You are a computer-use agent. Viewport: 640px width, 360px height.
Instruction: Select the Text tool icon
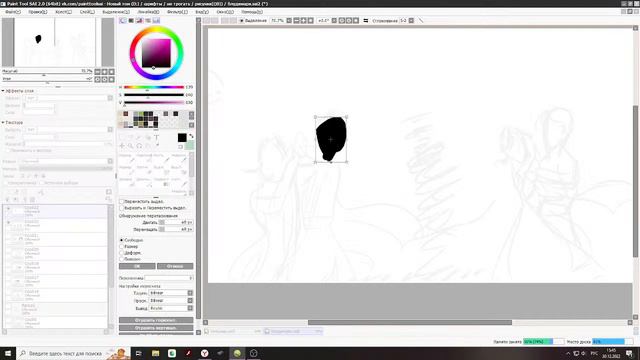click(x=156, y=138)
